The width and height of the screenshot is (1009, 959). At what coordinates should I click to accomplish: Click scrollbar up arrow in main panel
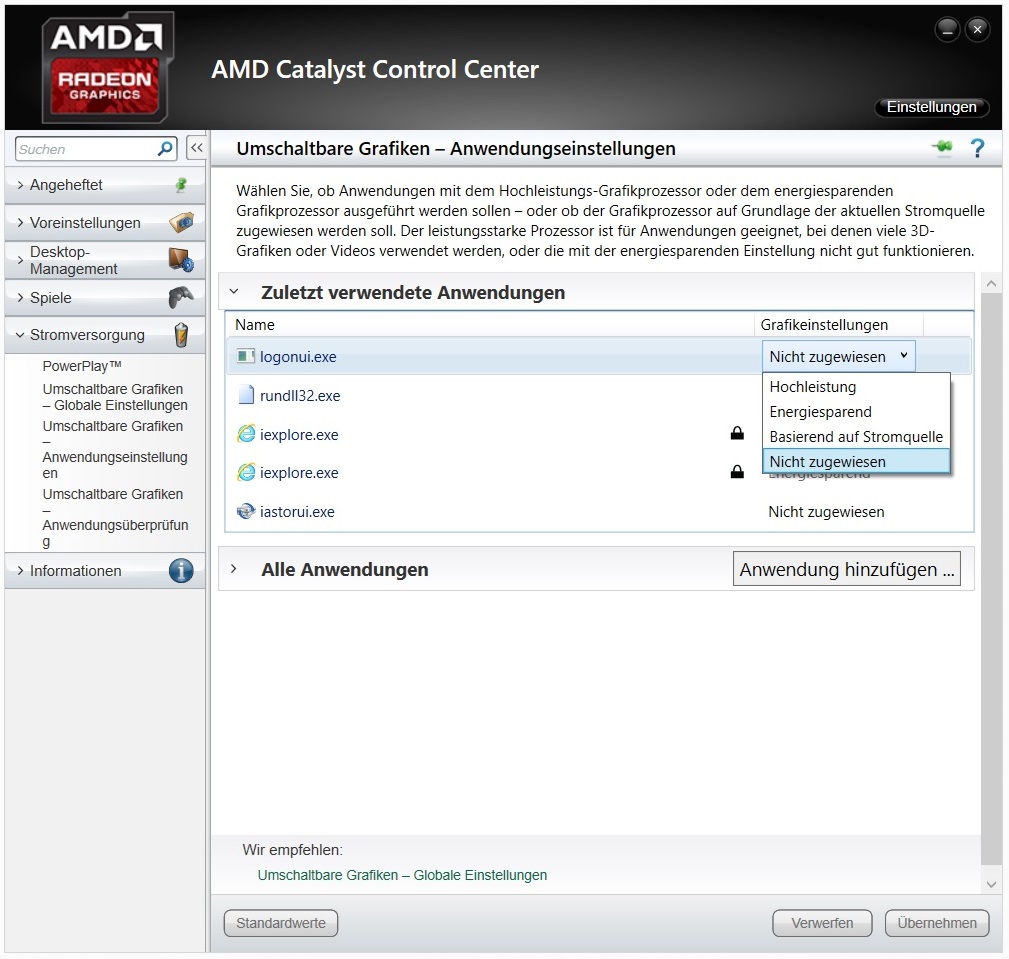point(991,283)
